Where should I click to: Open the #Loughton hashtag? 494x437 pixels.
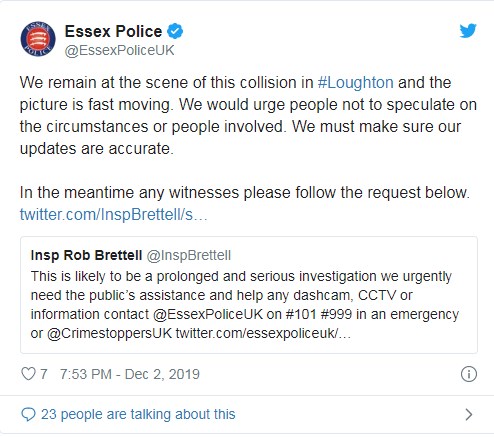point(356,83)
